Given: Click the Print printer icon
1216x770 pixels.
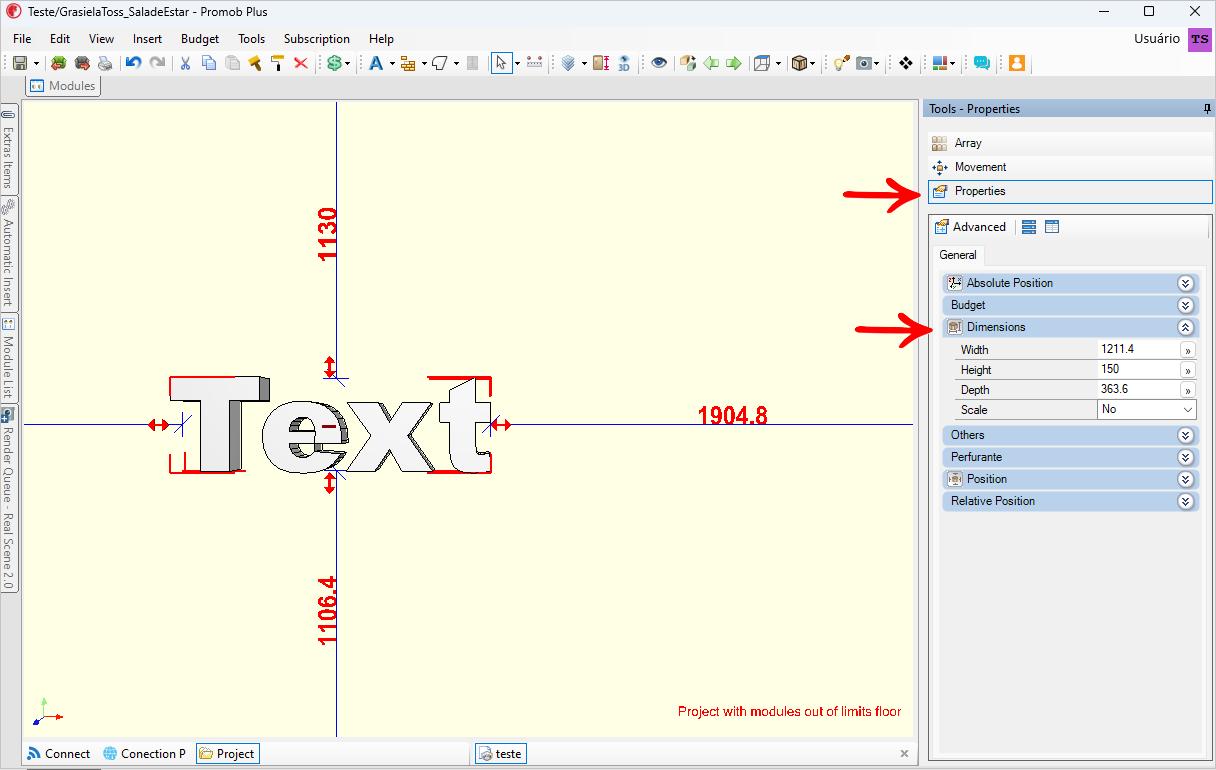Looking at the screenshot, I should [x=105, y=63].
